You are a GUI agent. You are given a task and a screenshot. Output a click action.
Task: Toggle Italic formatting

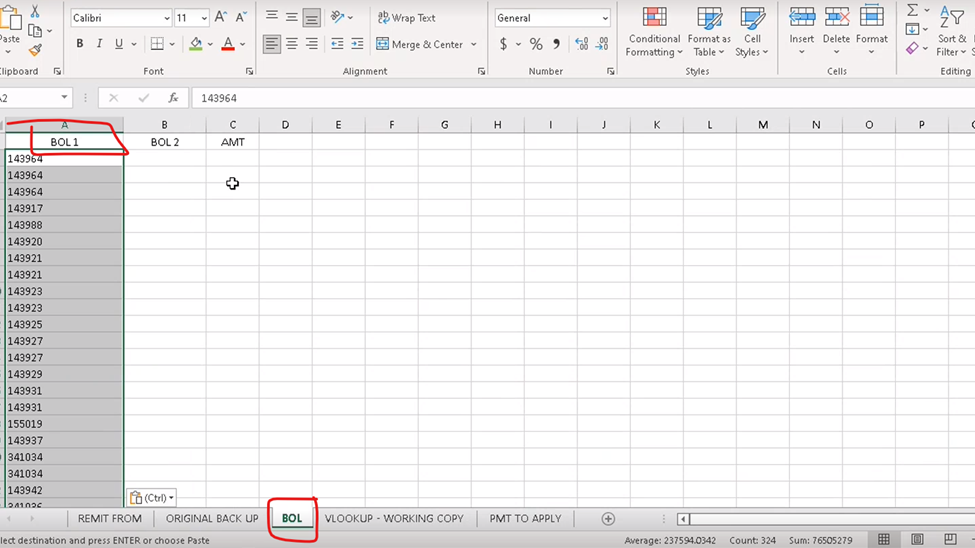tap(99, 44)
